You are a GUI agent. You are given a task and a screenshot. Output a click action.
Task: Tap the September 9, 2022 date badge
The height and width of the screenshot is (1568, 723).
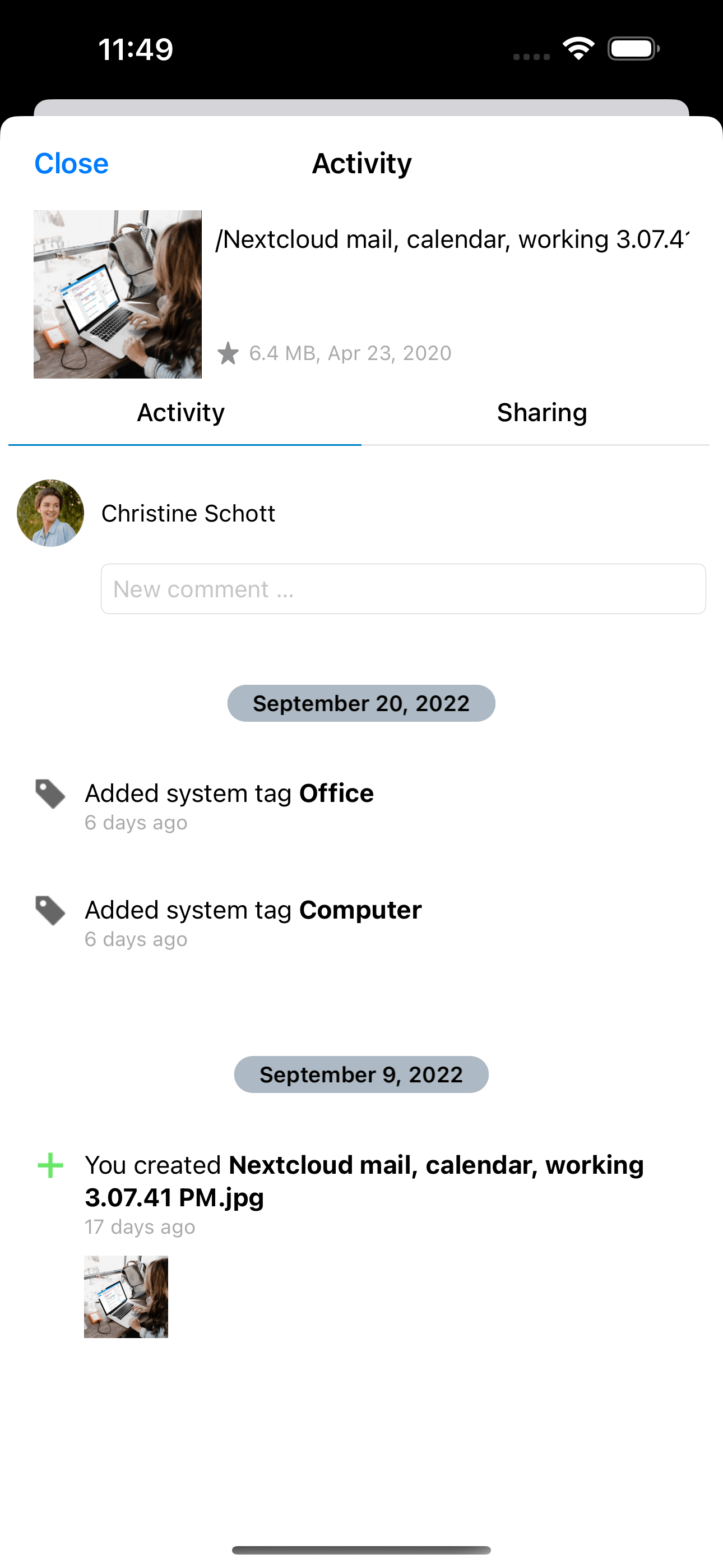[361, 1074]
